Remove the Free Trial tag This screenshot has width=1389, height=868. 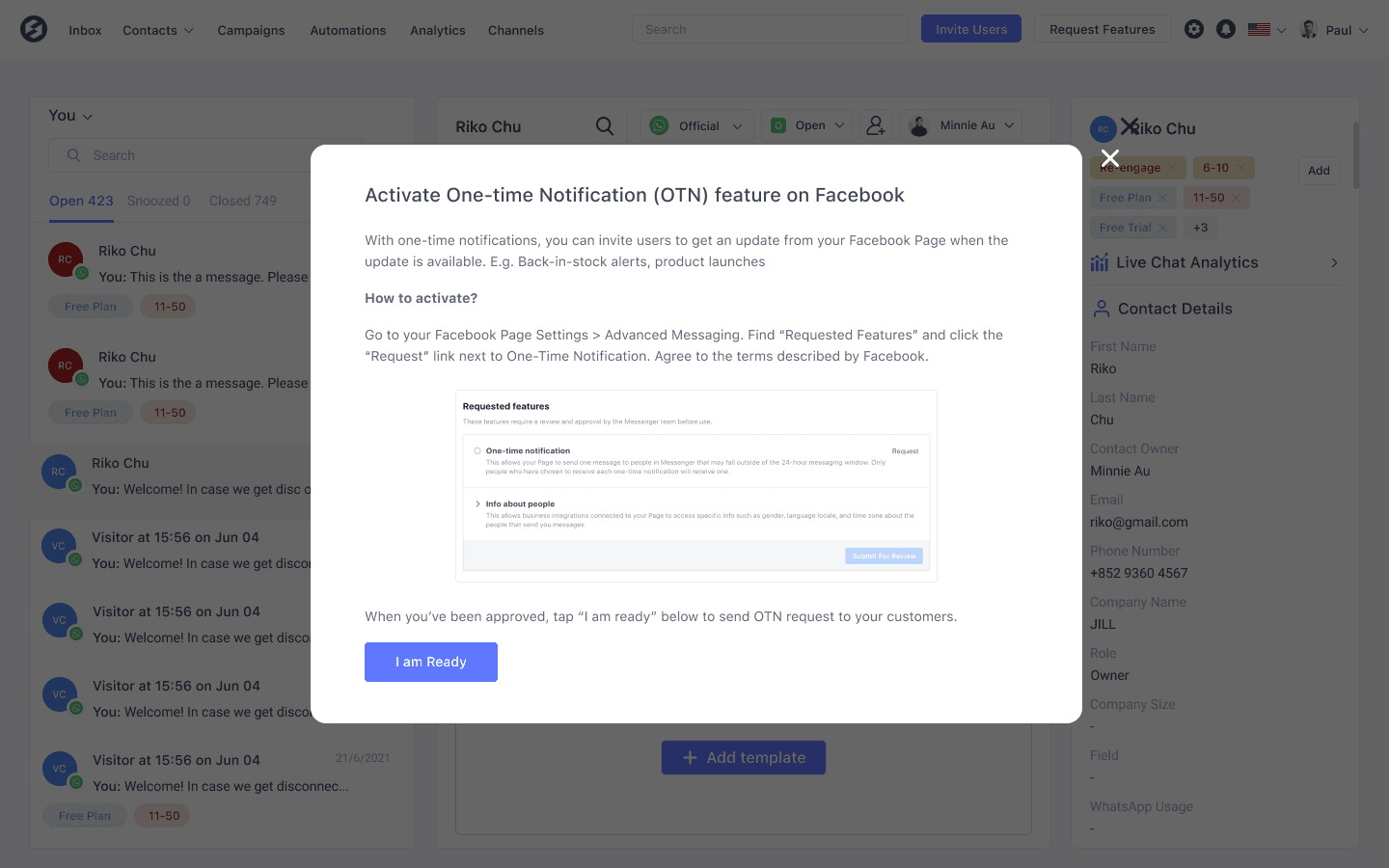(x=1163, y=227)
